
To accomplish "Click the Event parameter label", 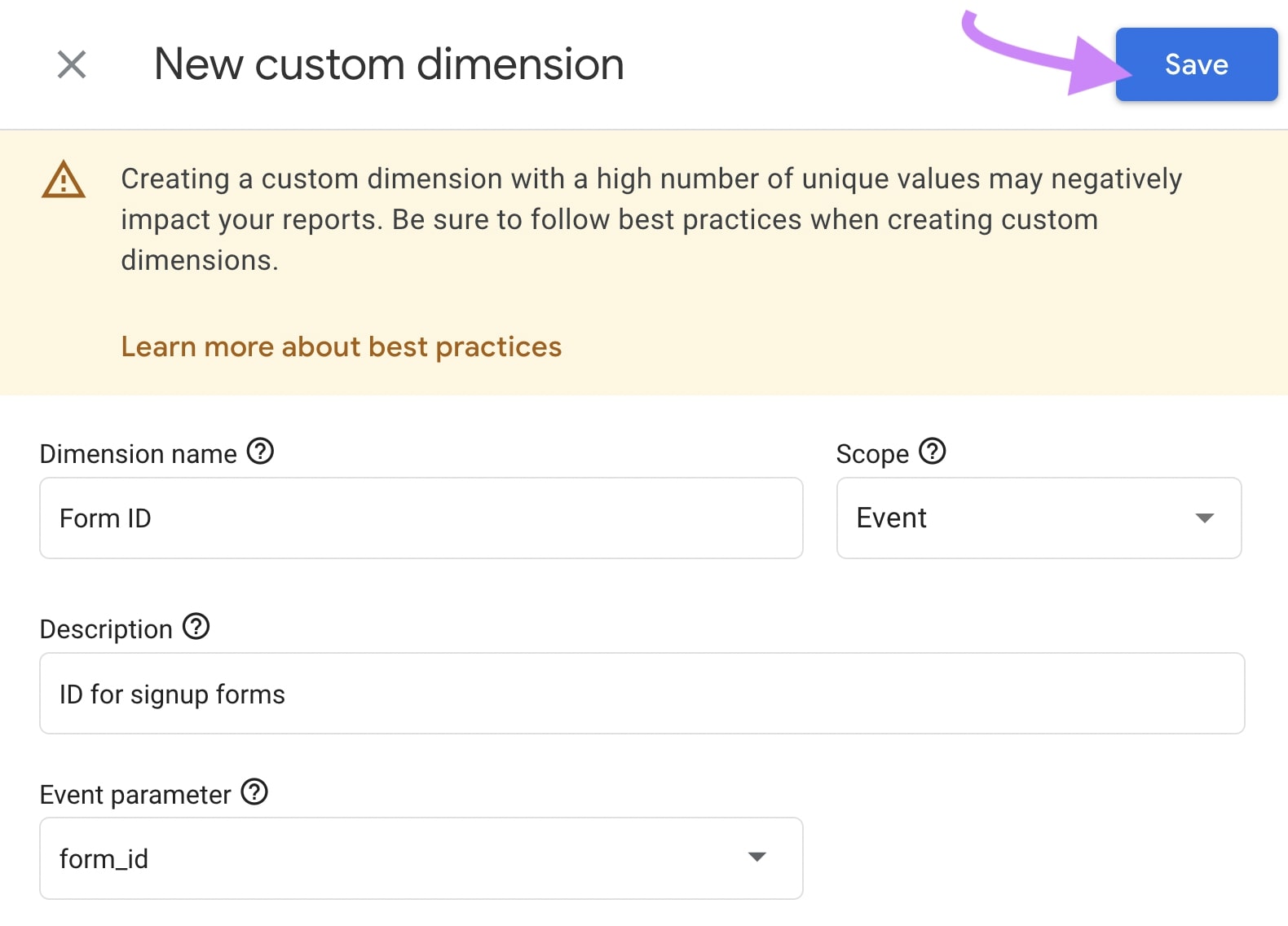I will tap(135, 795).
